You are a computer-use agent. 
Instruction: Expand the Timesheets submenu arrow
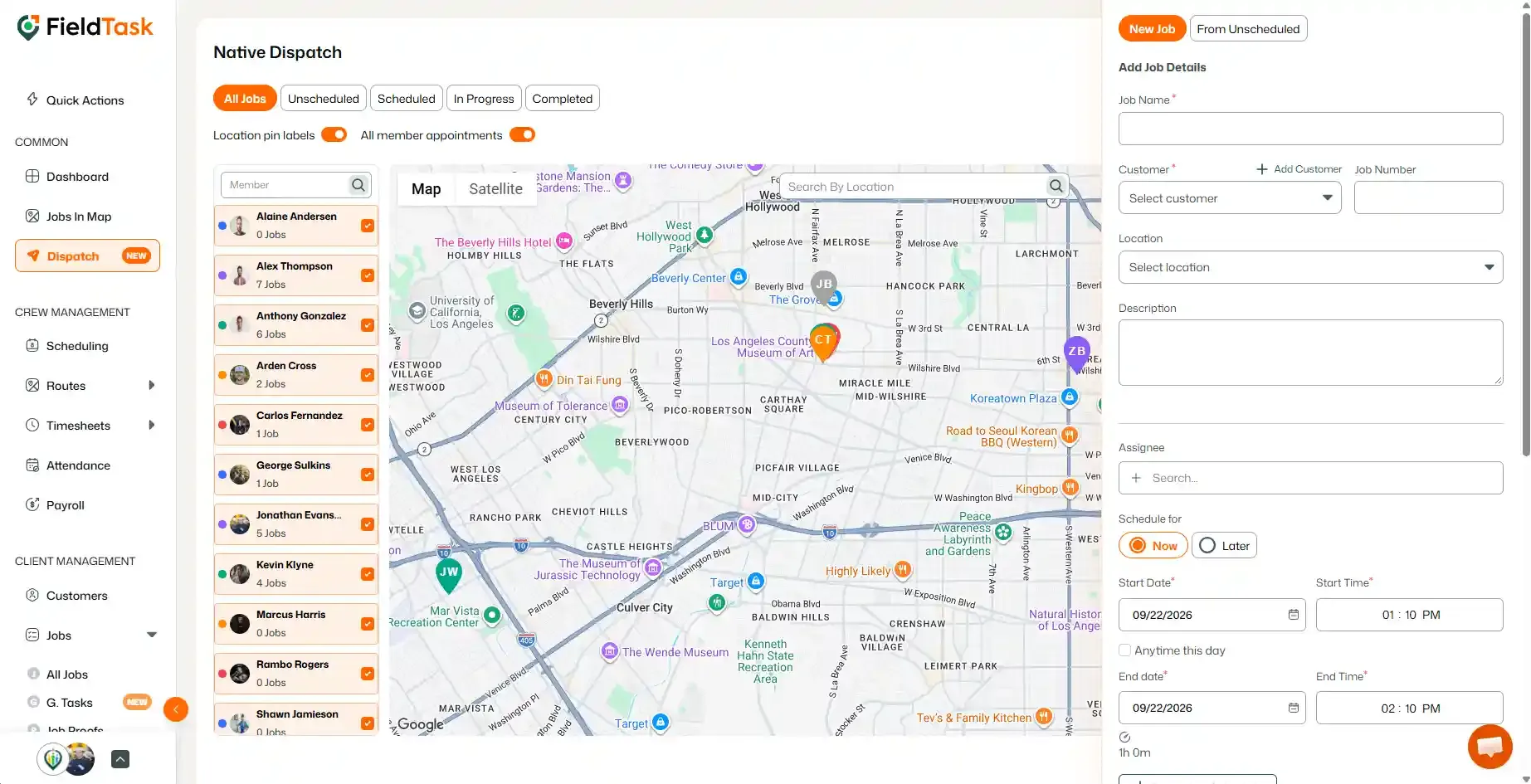click(x=151, y=426)
